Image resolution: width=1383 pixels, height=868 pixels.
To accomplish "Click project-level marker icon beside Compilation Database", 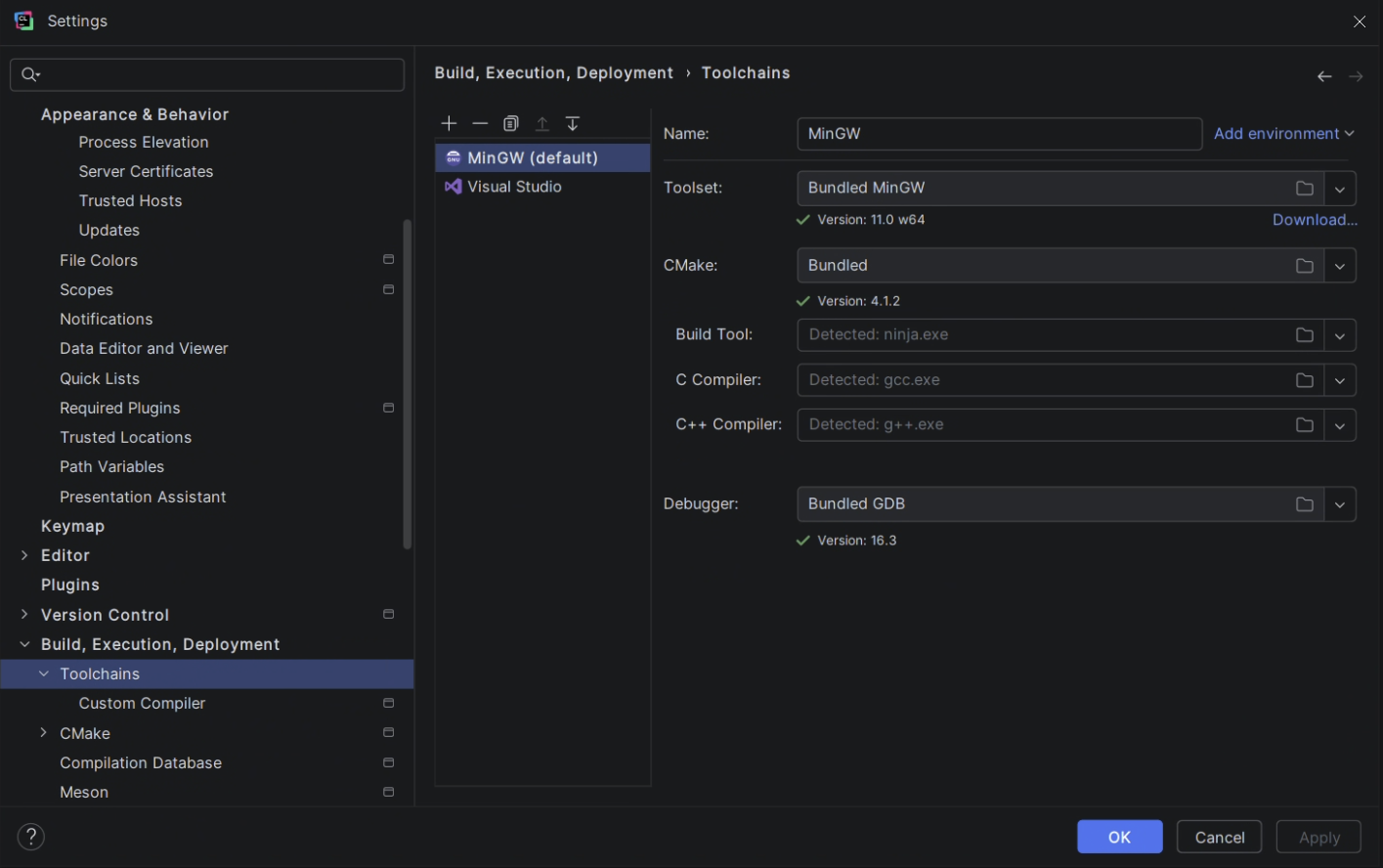I will pos(388,762).
